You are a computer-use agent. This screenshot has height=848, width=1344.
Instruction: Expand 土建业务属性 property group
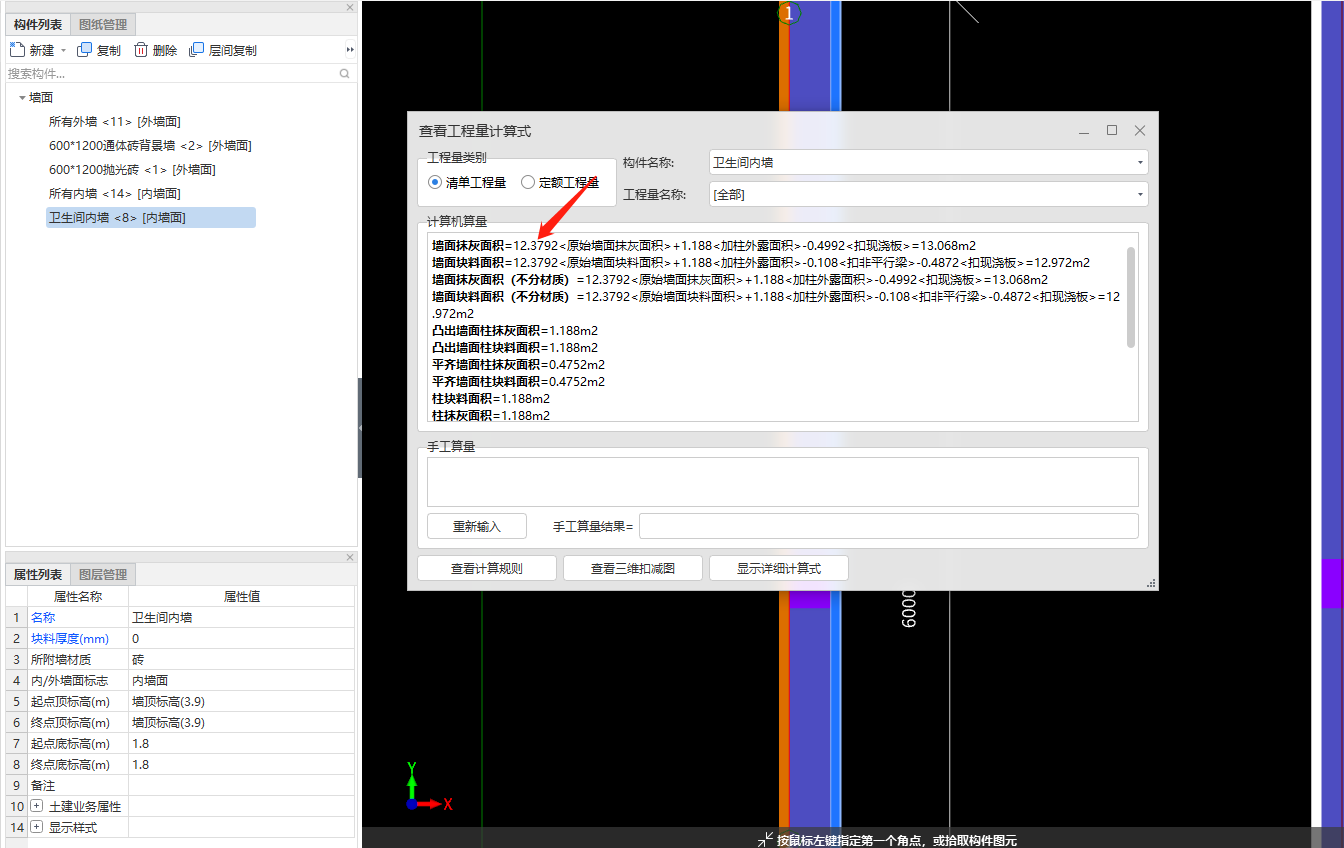click(x=37, y=806)
